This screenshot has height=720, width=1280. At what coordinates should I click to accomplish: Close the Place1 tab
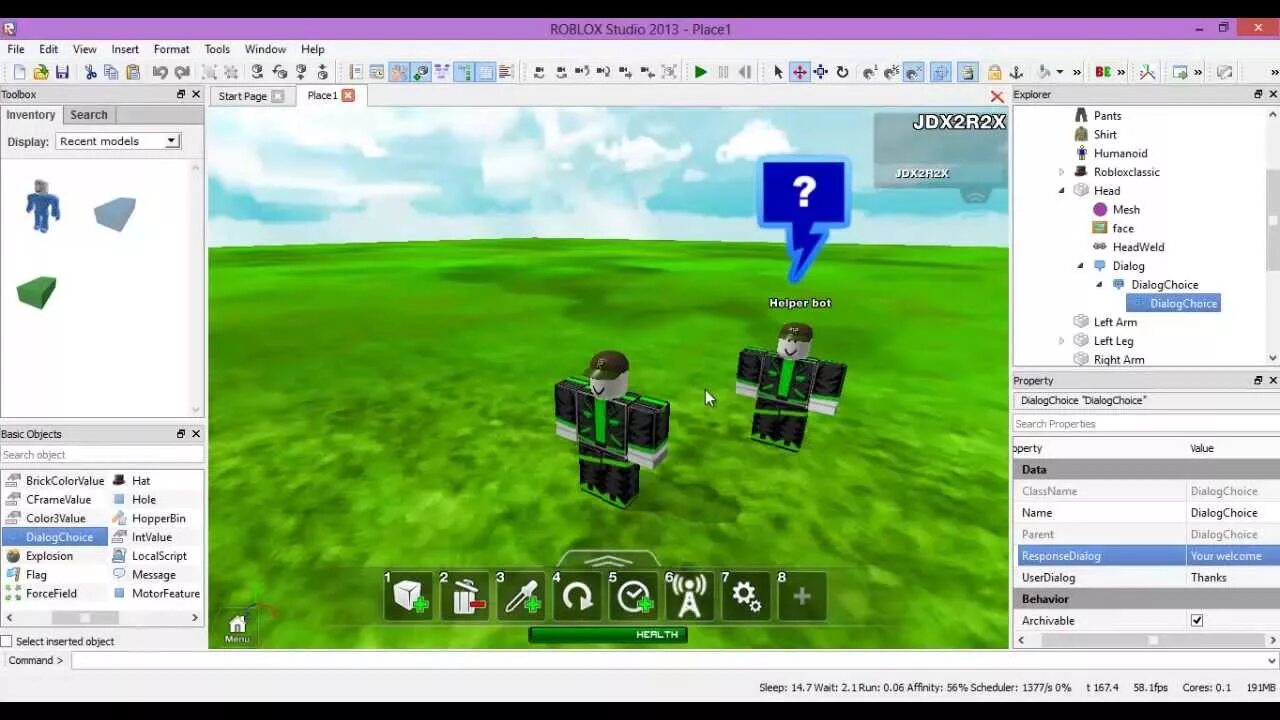[x=348, y=95]
